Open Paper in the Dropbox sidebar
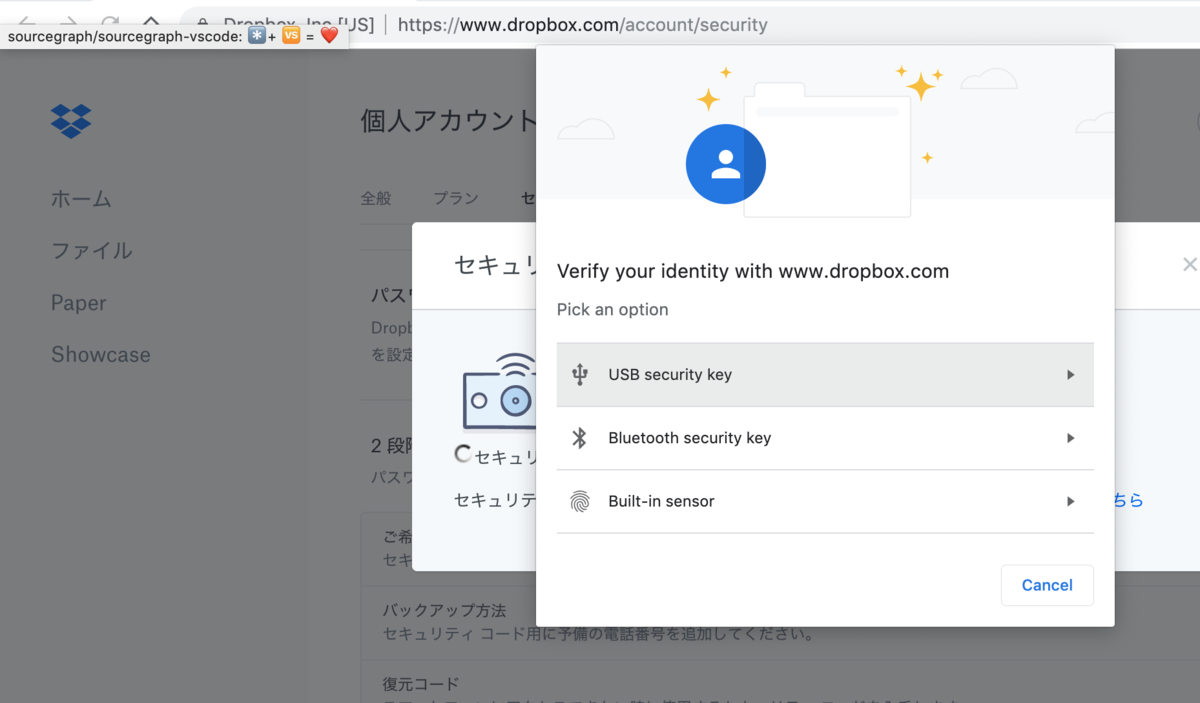Screen dimensions: 1200x703 (78, 302)
